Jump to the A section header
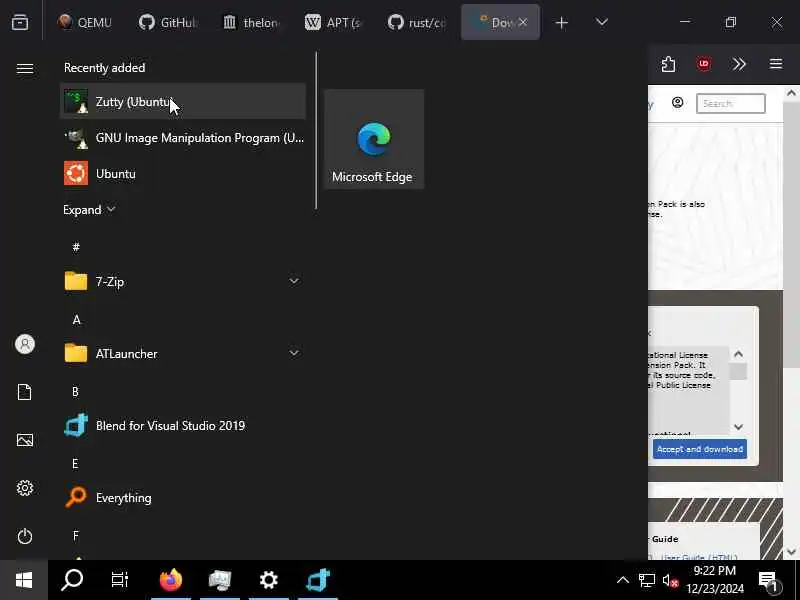The height and width of the screenshot is (600, 800). click(76, 320)
